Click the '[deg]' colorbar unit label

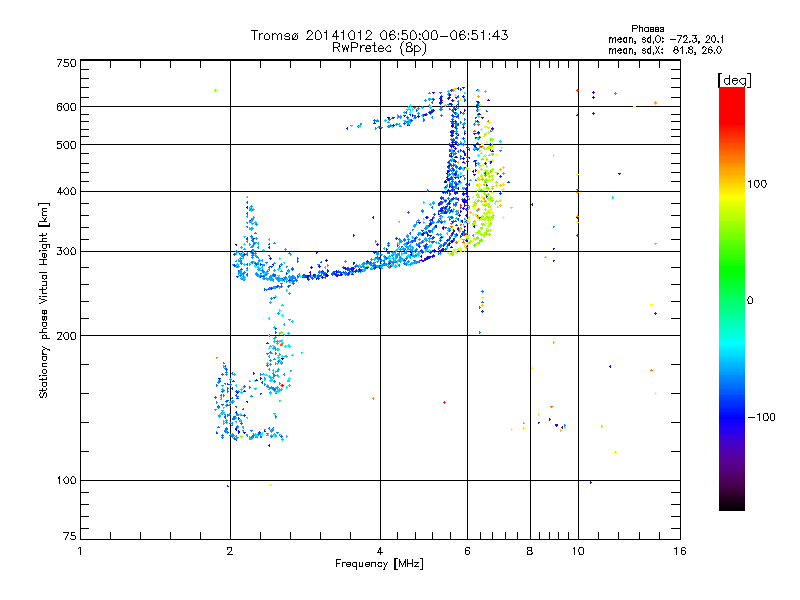click(x=734, y=81)
